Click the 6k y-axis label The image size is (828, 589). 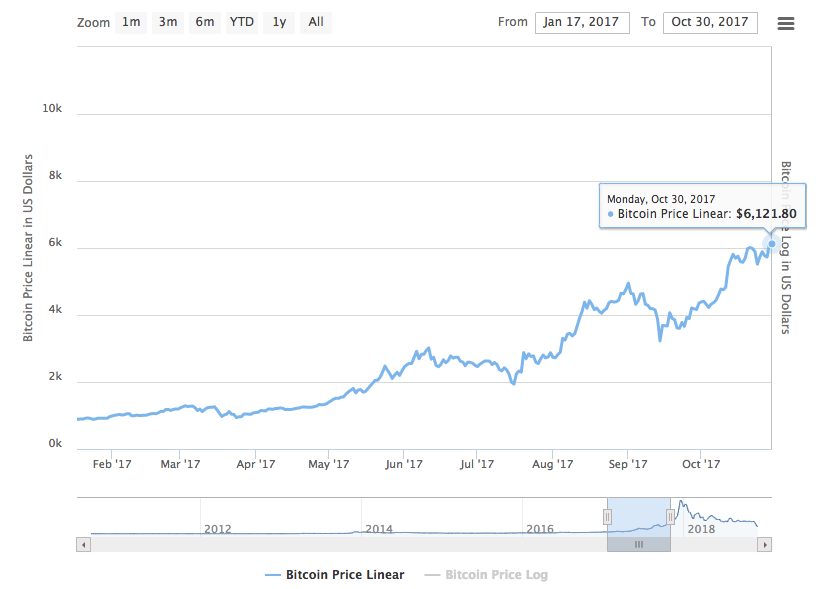point(55,242)
